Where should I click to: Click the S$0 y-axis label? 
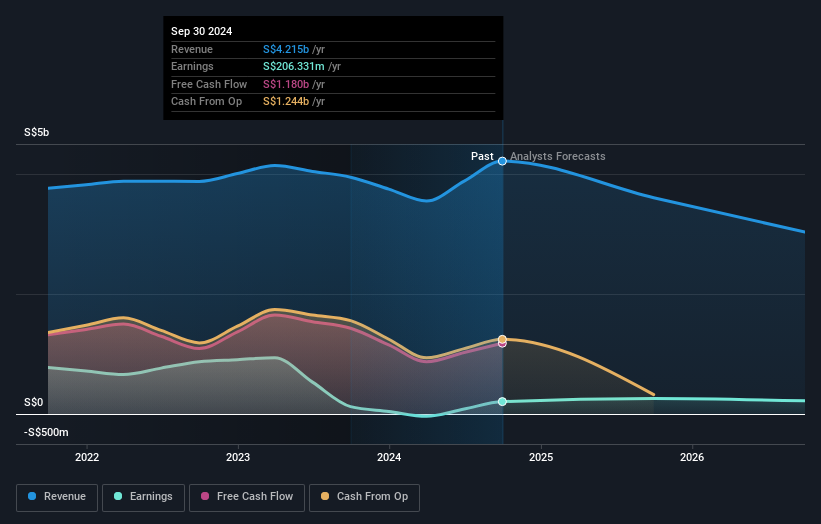tap(34, 403)
